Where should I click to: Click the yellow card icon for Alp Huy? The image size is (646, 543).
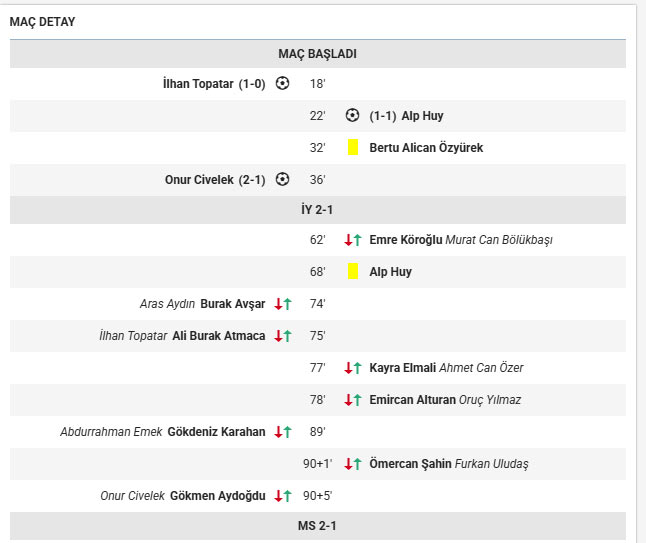click(x=353, y=272)
